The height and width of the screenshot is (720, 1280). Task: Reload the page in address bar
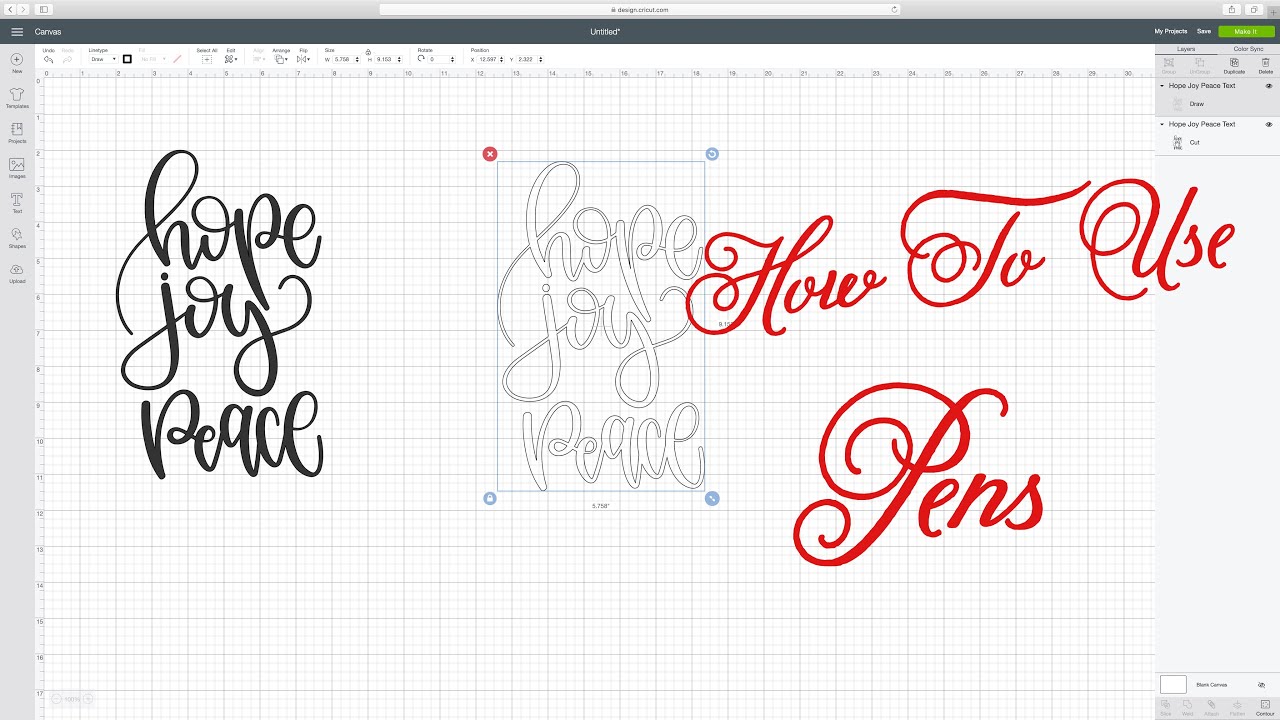894,9
